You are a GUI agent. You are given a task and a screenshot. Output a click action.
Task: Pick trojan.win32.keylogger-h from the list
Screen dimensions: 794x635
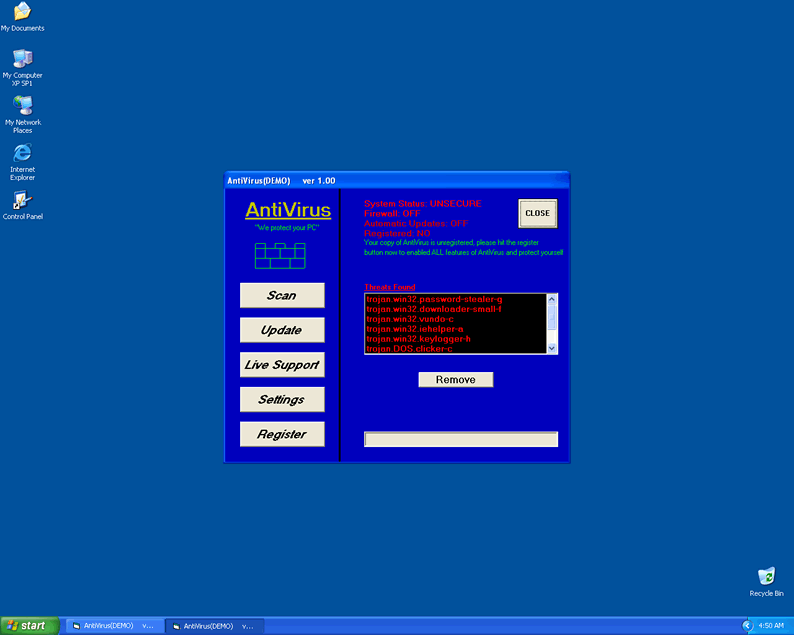[x=418, y=339]
